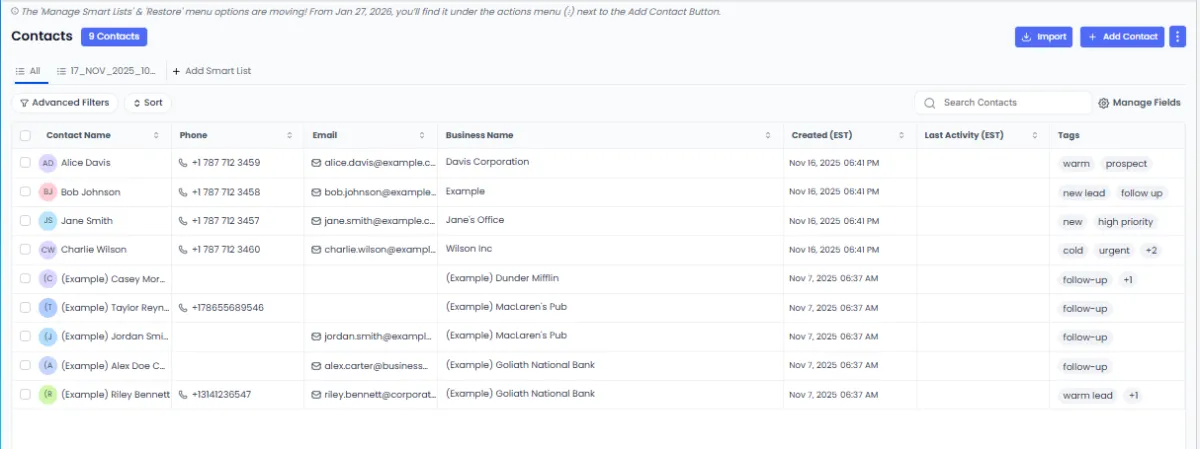This screenshot has height=449, width=1200.
Task: Click the Wilson Inc business name
Action: pyautogui.click(x=470, y=249)
